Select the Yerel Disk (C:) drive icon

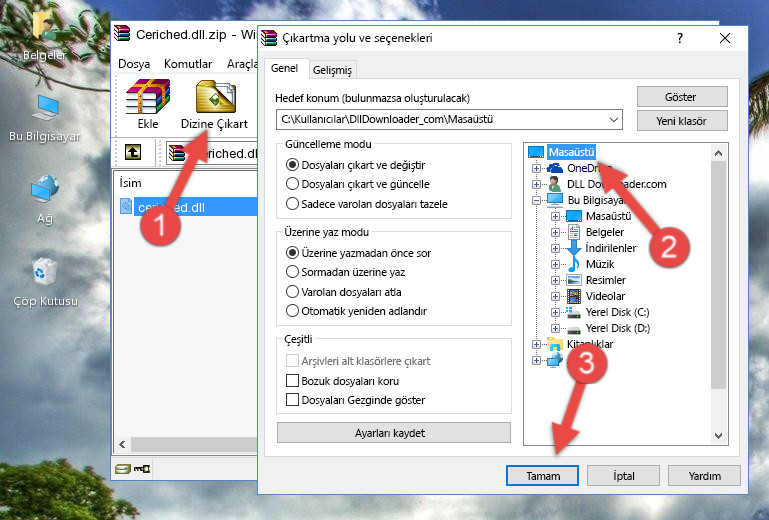pyautogui.click(x=573, y=312)
